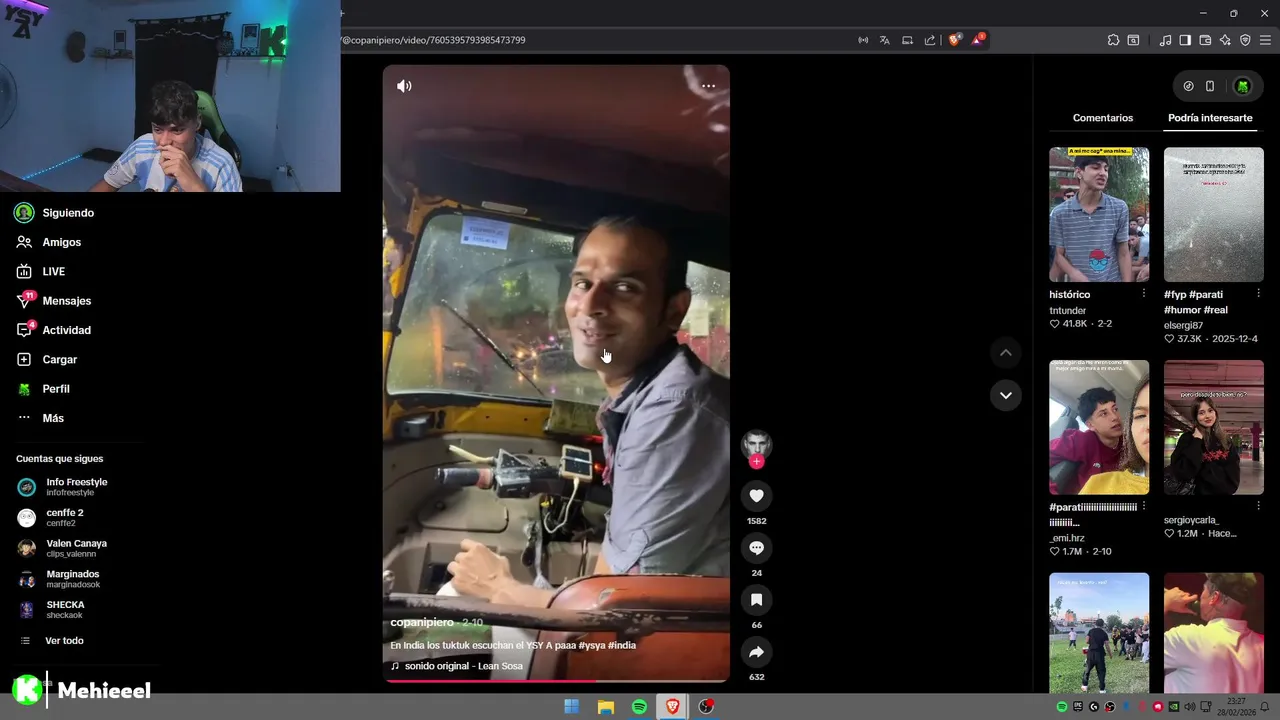Open Amigos in the sidebar

pyautogui.click(x=50, y=242)
